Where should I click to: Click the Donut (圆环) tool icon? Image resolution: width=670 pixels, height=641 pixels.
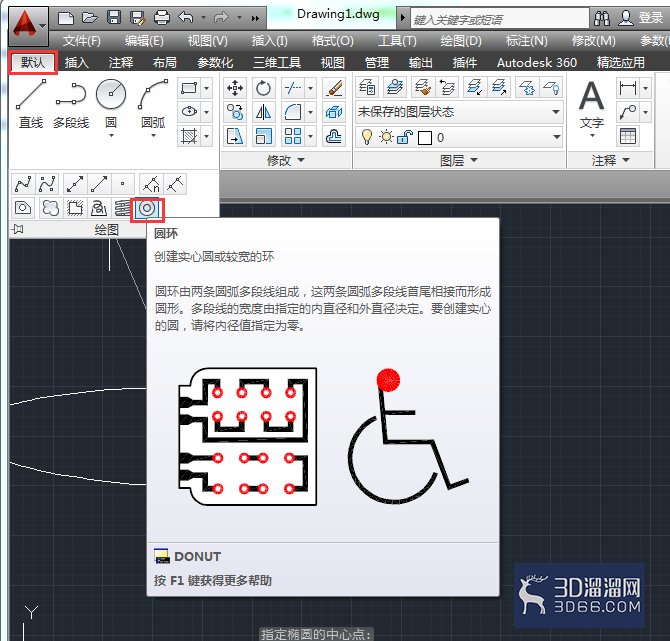[147, 209]
